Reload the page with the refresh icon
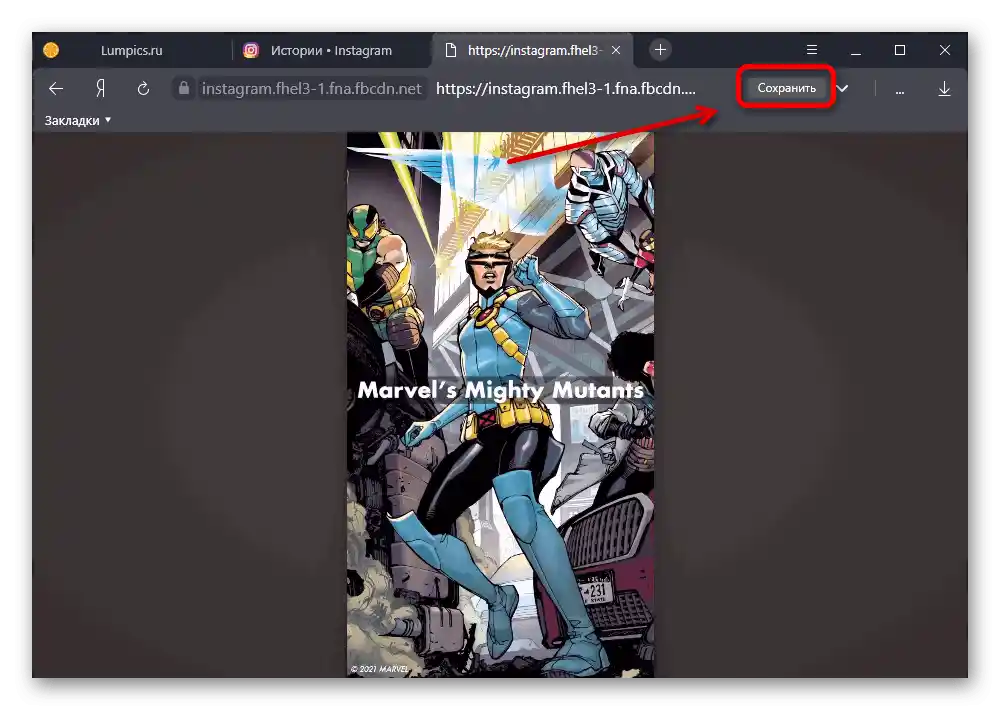The height and width of the screenshot is (710, 1000). coord(143,89)
